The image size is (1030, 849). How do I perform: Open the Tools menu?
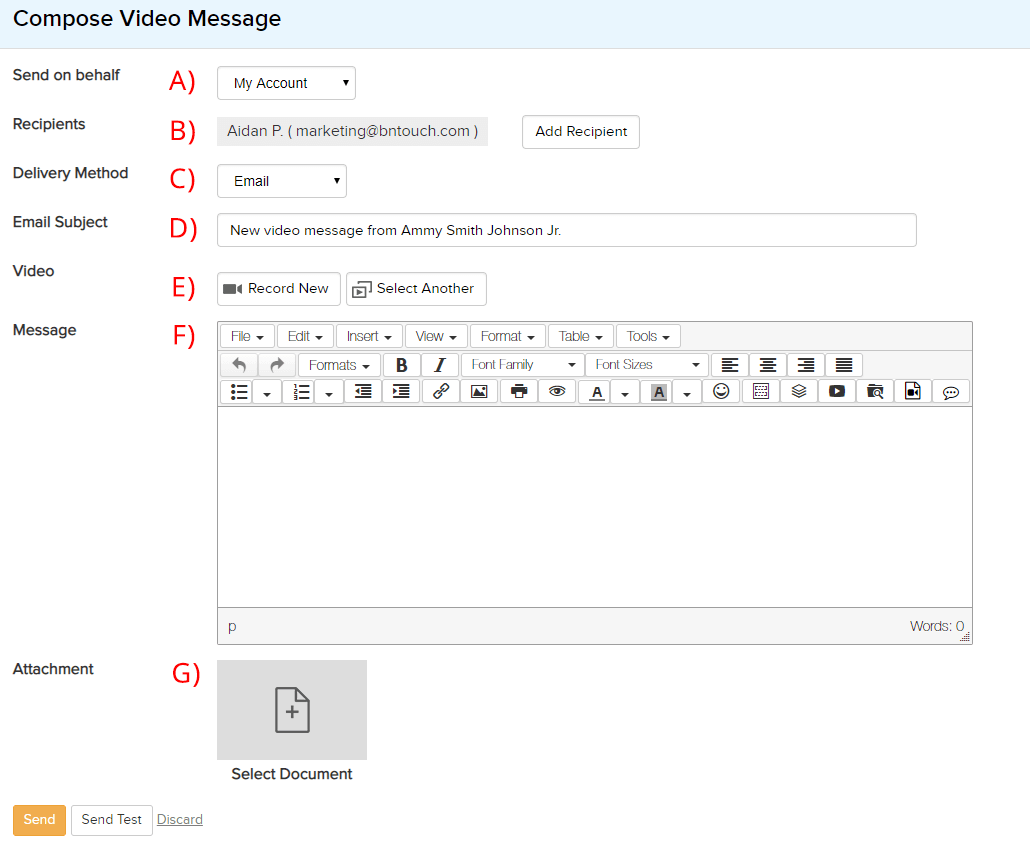coord(648,336)
